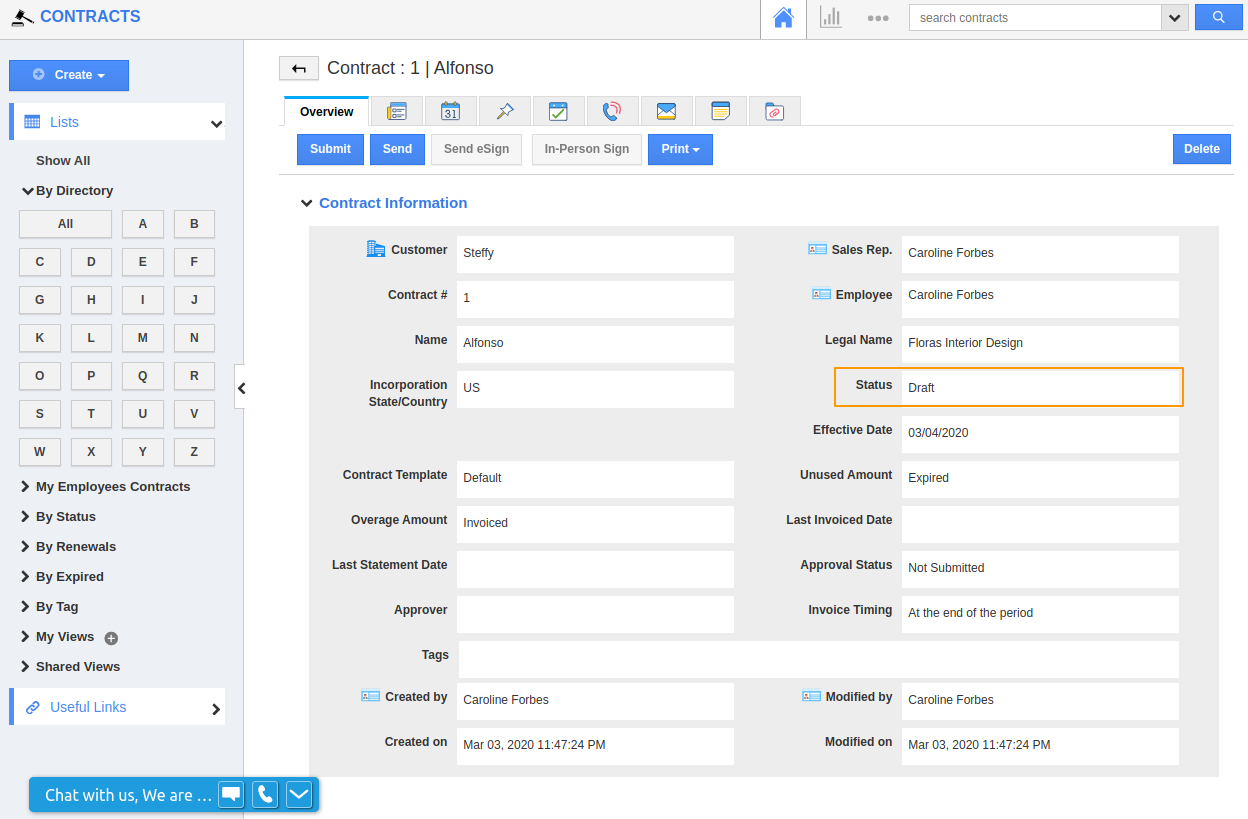This screenshot has width=1248, height=819.
Task: Open the Print dropdown menu
Action: [680, 149]
